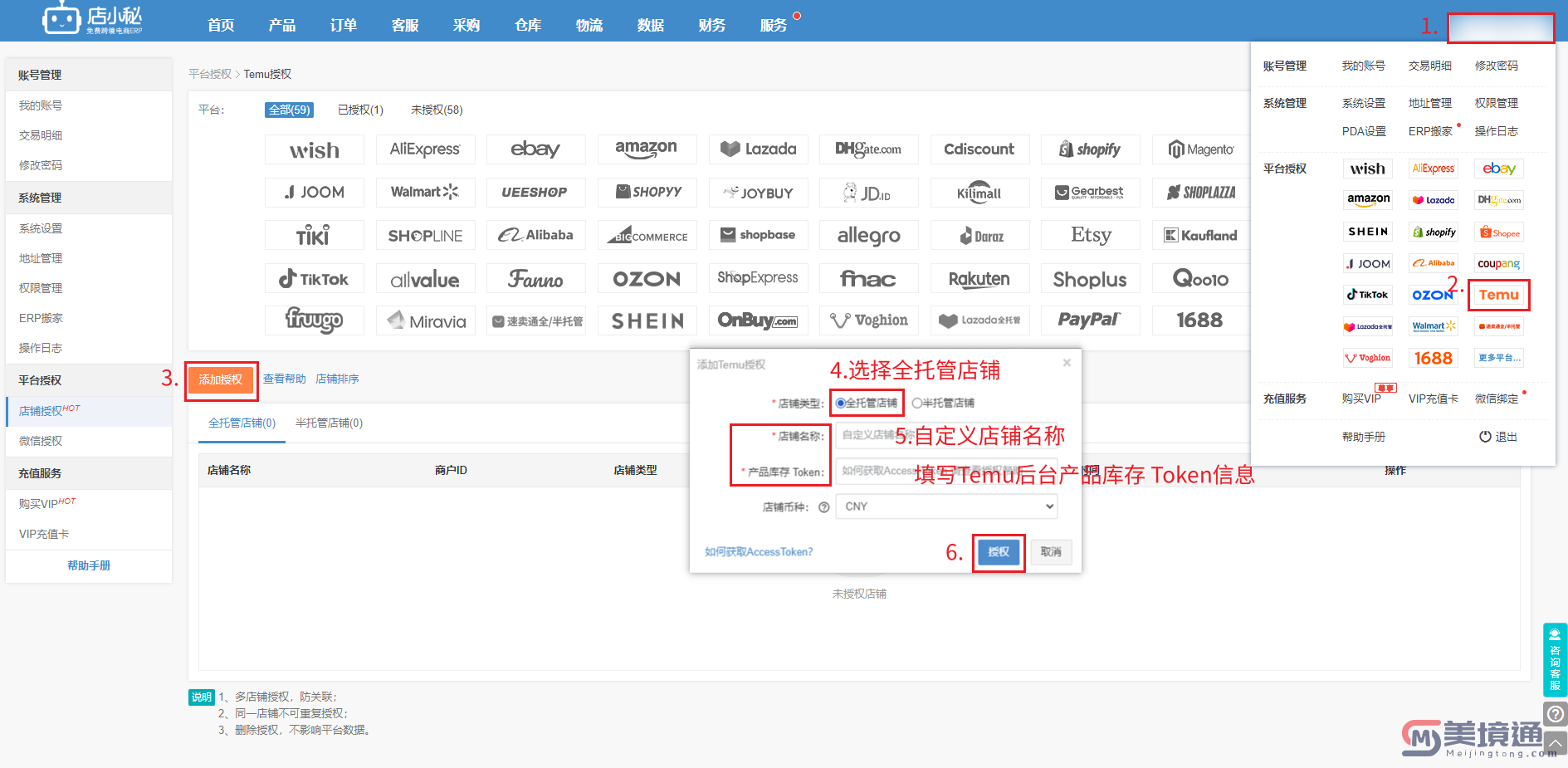The width and height of the screenshot is (1568, 768).
Task: Open the question mark help icon
Action: click(x=1555, y=714)
